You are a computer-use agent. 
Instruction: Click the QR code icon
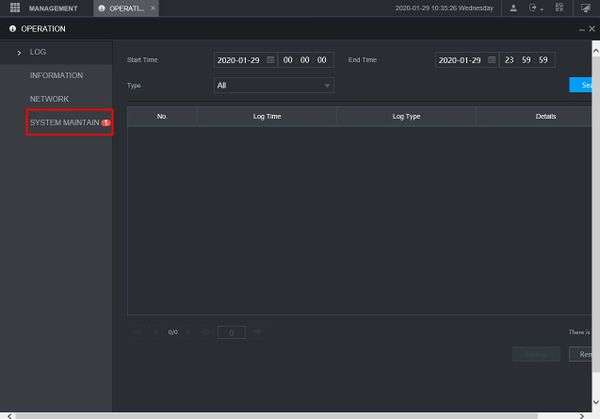(x=559, y=8)
